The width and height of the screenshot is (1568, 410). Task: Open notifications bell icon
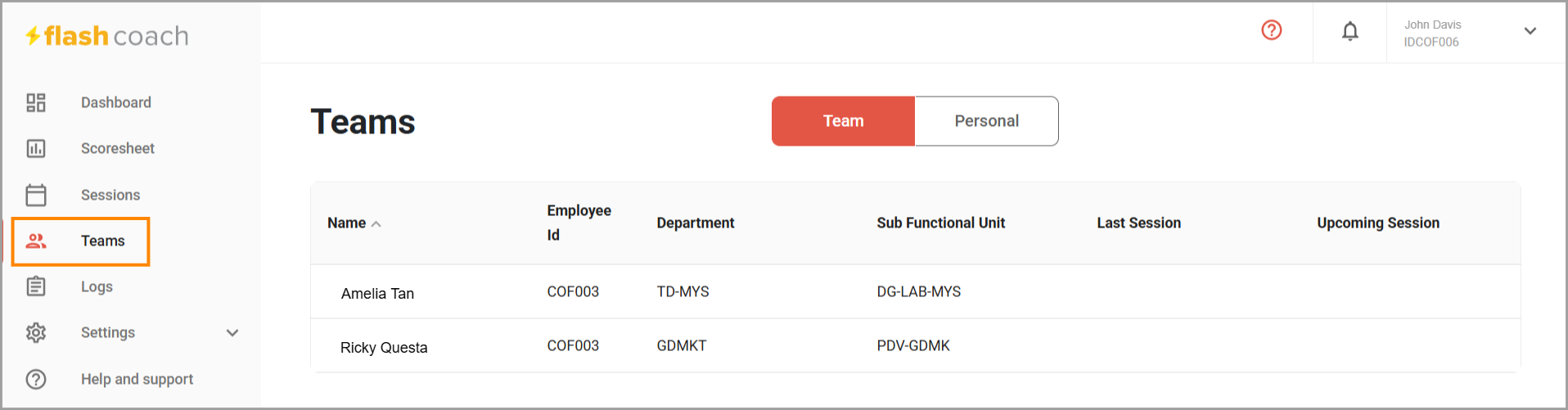coord(1350,31)
